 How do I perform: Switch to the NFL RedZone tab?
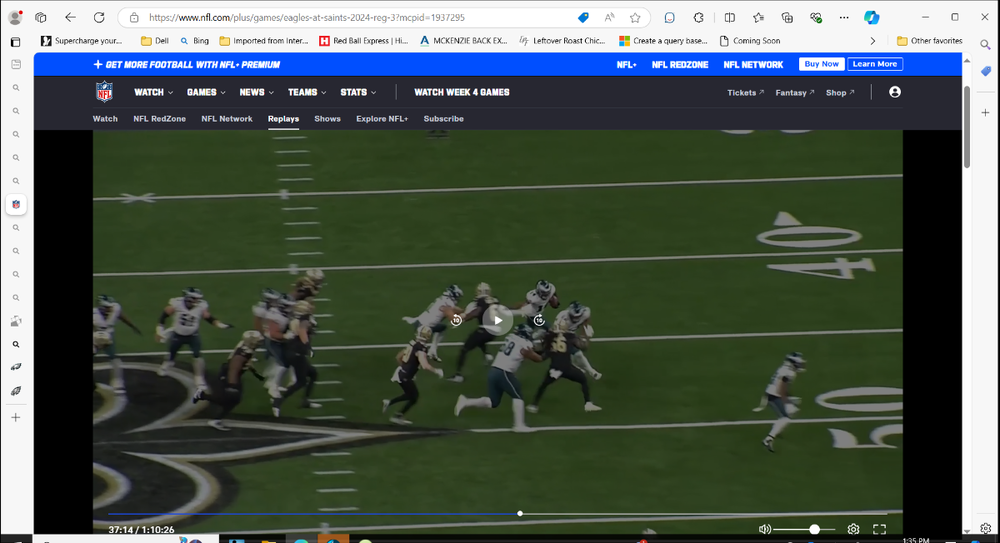(159, 119)
